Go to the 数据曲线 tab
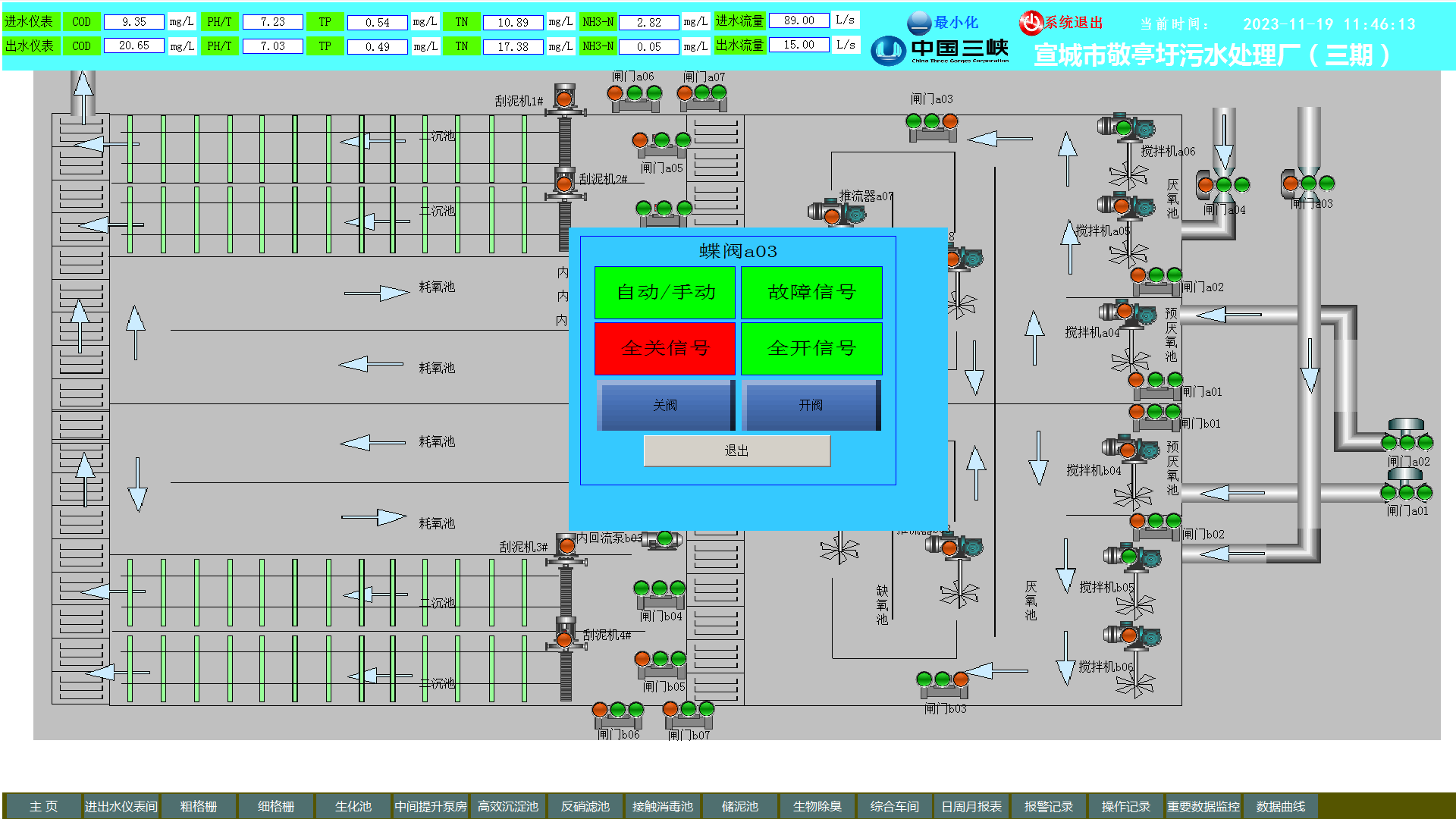This screenshot has width=1456, height=819. (x=1280, y=806)
